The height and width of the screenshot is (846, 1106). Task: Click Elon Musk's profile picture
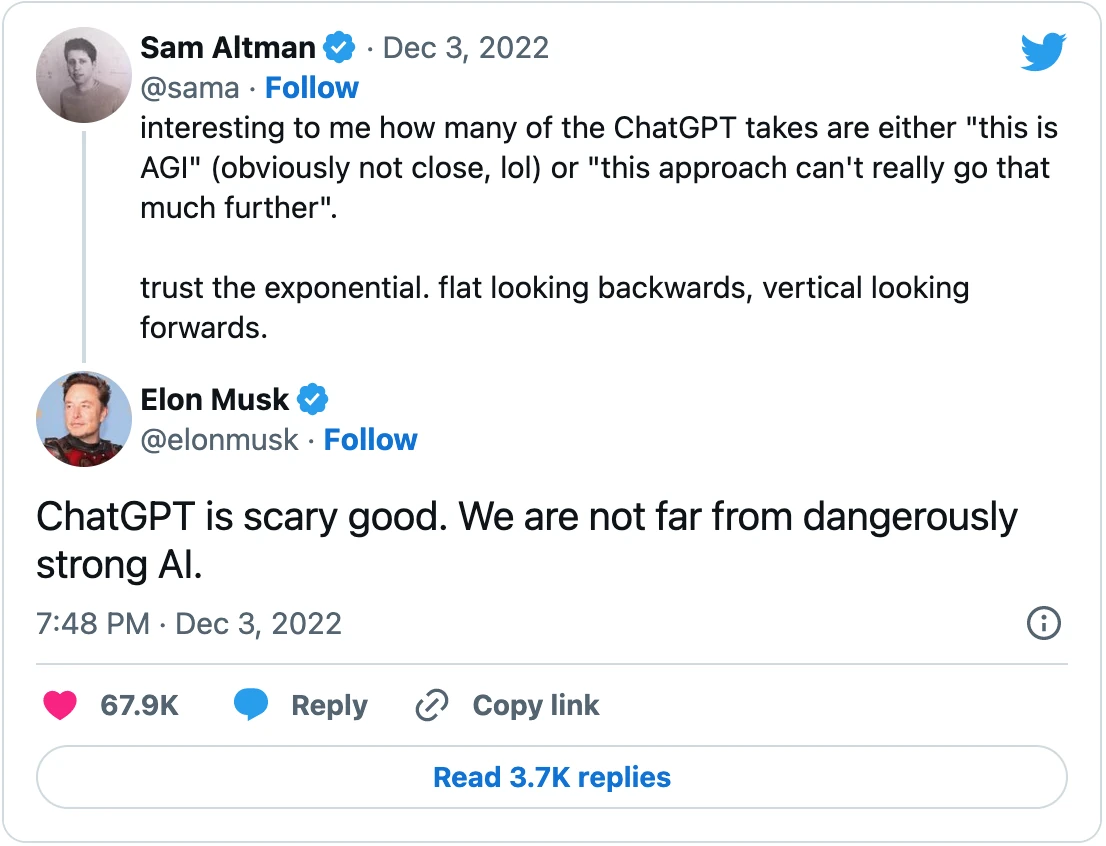[84, 419]
